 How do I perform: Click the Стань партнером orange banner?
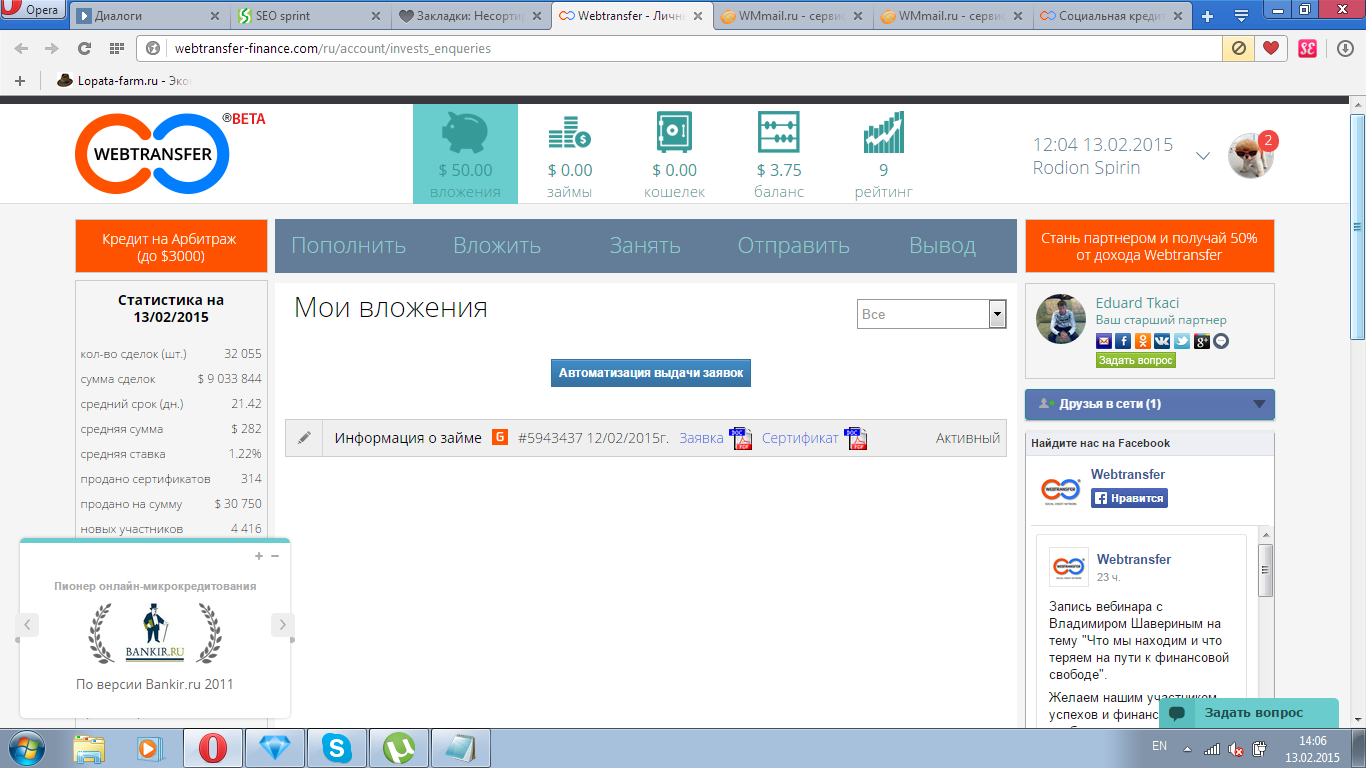[1150, 246]
